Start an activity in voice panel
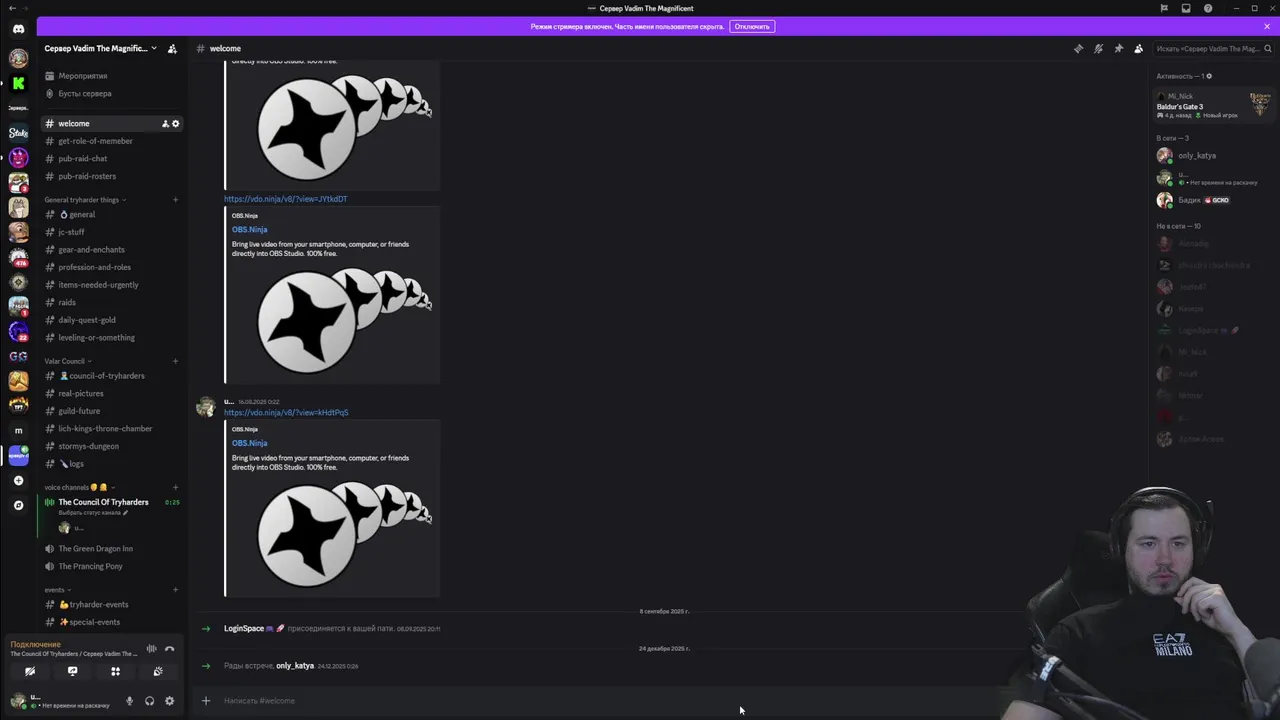This screenshot has width=1280, height=720. (115, 672)
